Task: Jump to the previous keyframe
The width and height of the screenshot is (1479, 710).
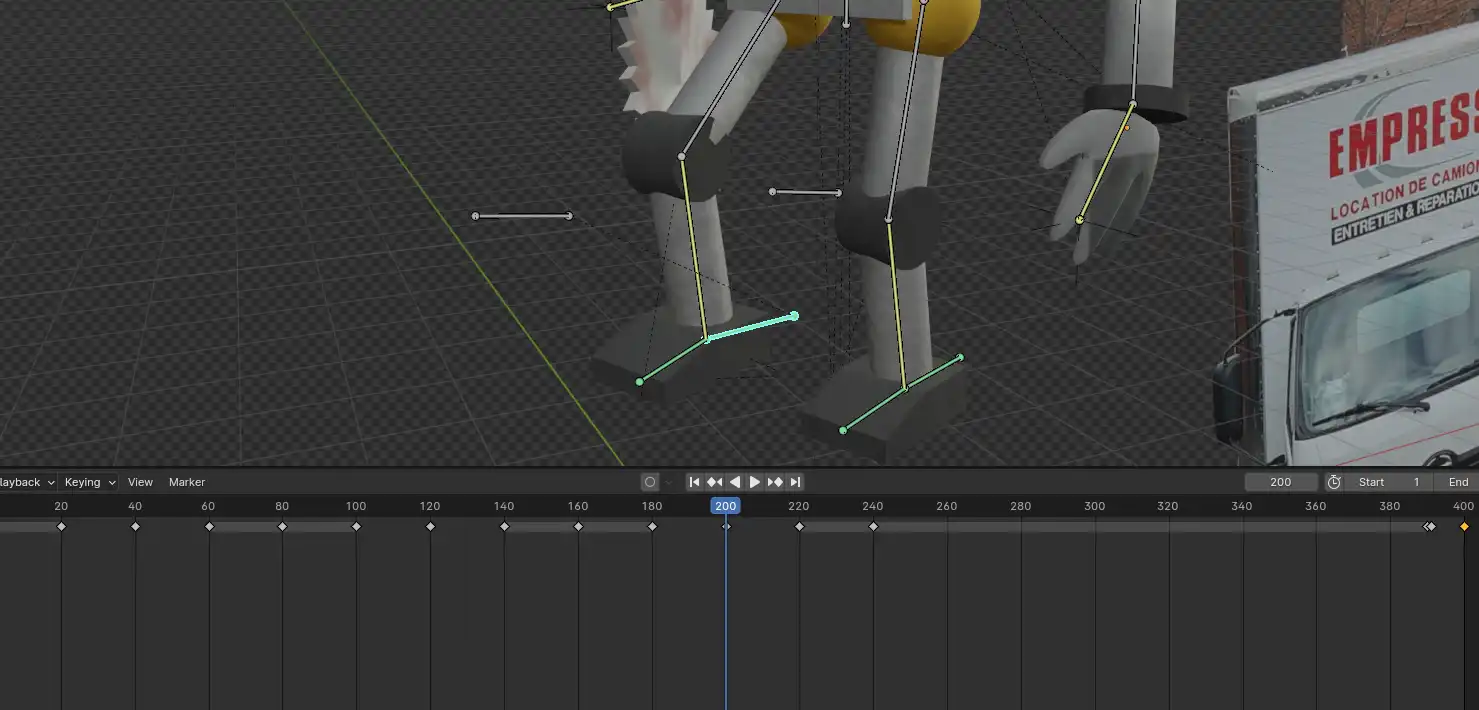Action: pyautogui.click(x=715, y=481)
